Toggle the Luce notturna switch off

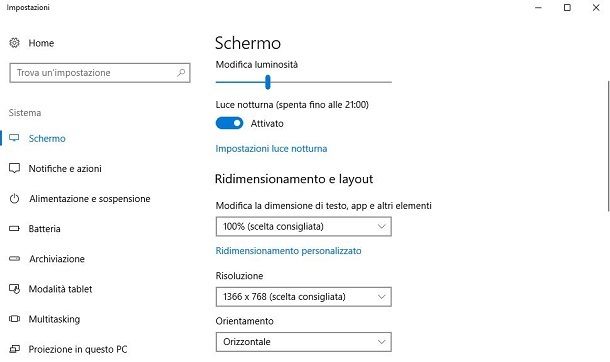[x=230, y=123]
